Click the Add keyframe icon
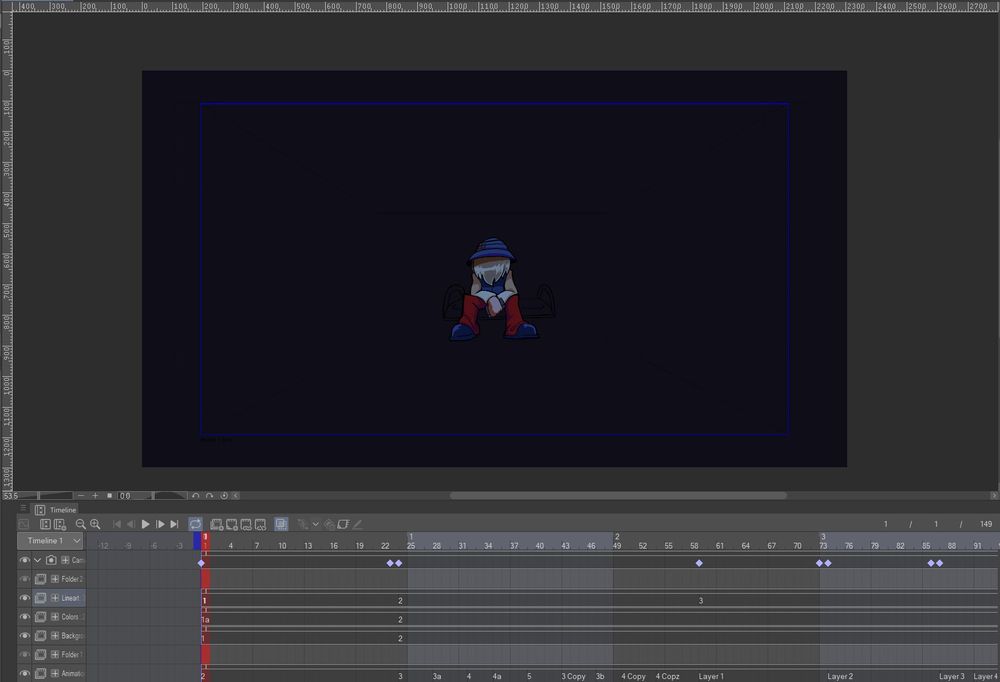 pos(302,524)
